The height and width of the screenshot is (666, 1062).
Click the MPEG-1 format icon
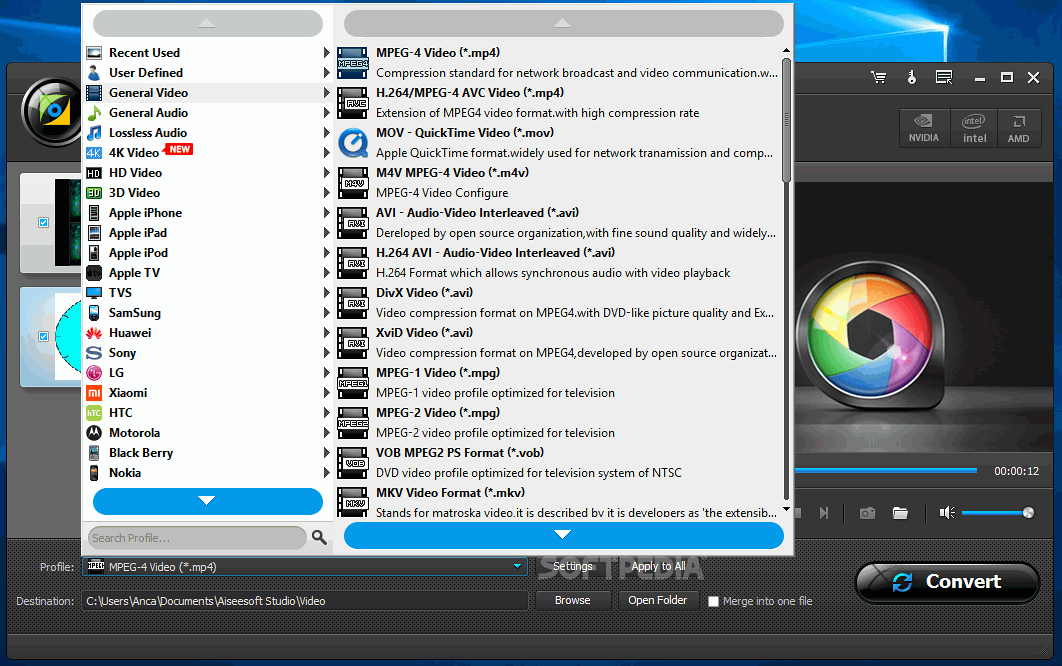tap(353, 383)
